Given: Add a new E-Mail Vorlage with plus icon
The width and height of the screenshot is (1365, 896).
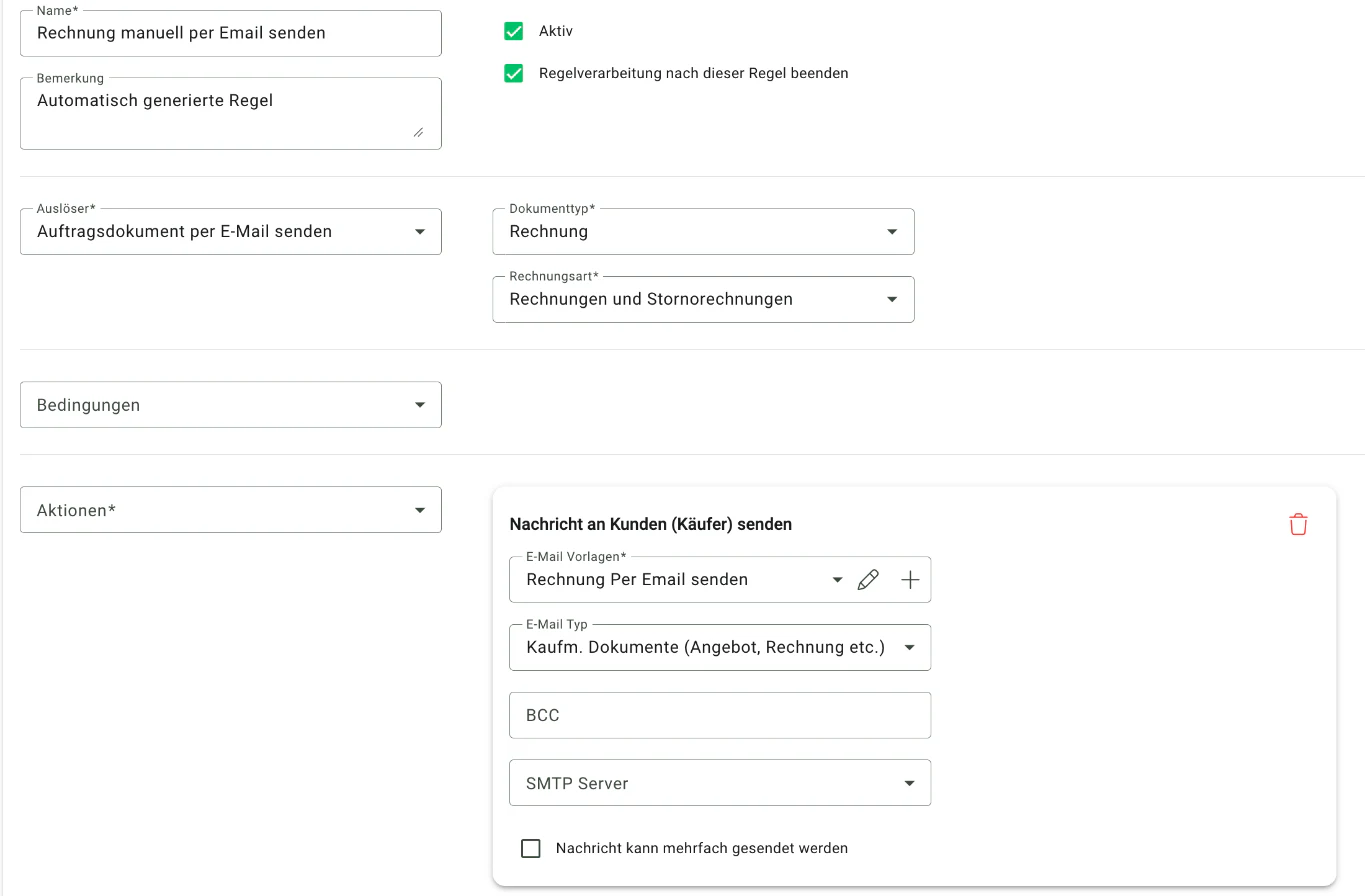Looking at the screenshot, I should point(910,580).
